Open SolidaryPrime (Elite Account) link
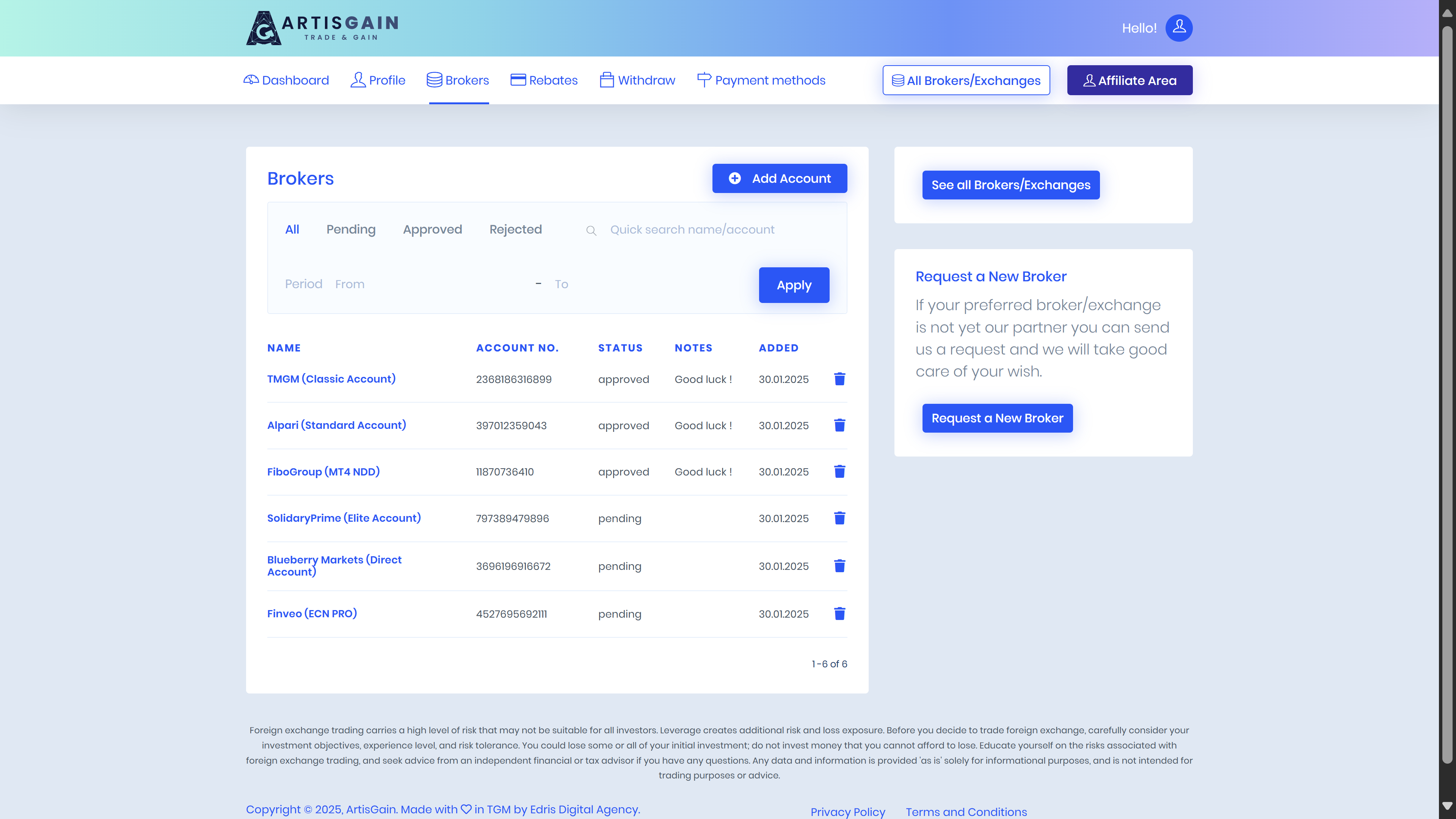 tap(344, 518)
